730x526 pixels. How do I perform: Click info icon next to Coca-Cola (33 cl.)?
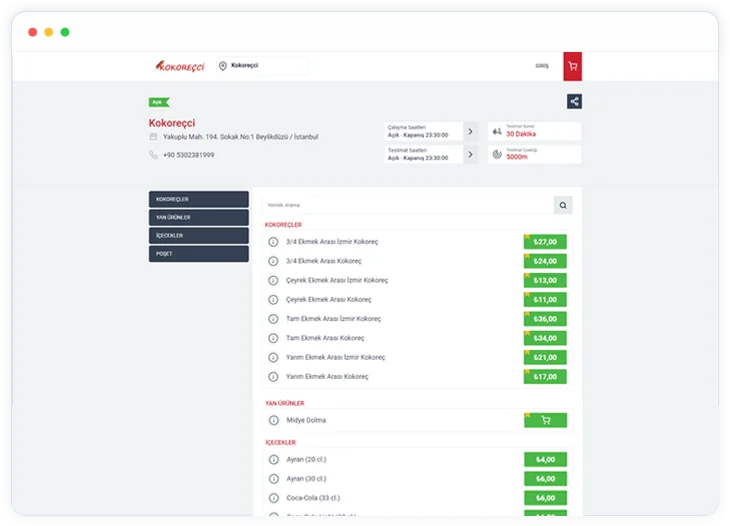[273, 498]
